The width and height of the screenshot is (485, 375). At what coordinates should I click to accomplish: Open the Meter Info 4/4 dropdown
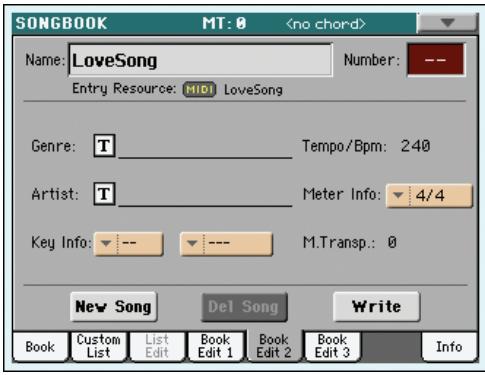[x=429, y=196]
